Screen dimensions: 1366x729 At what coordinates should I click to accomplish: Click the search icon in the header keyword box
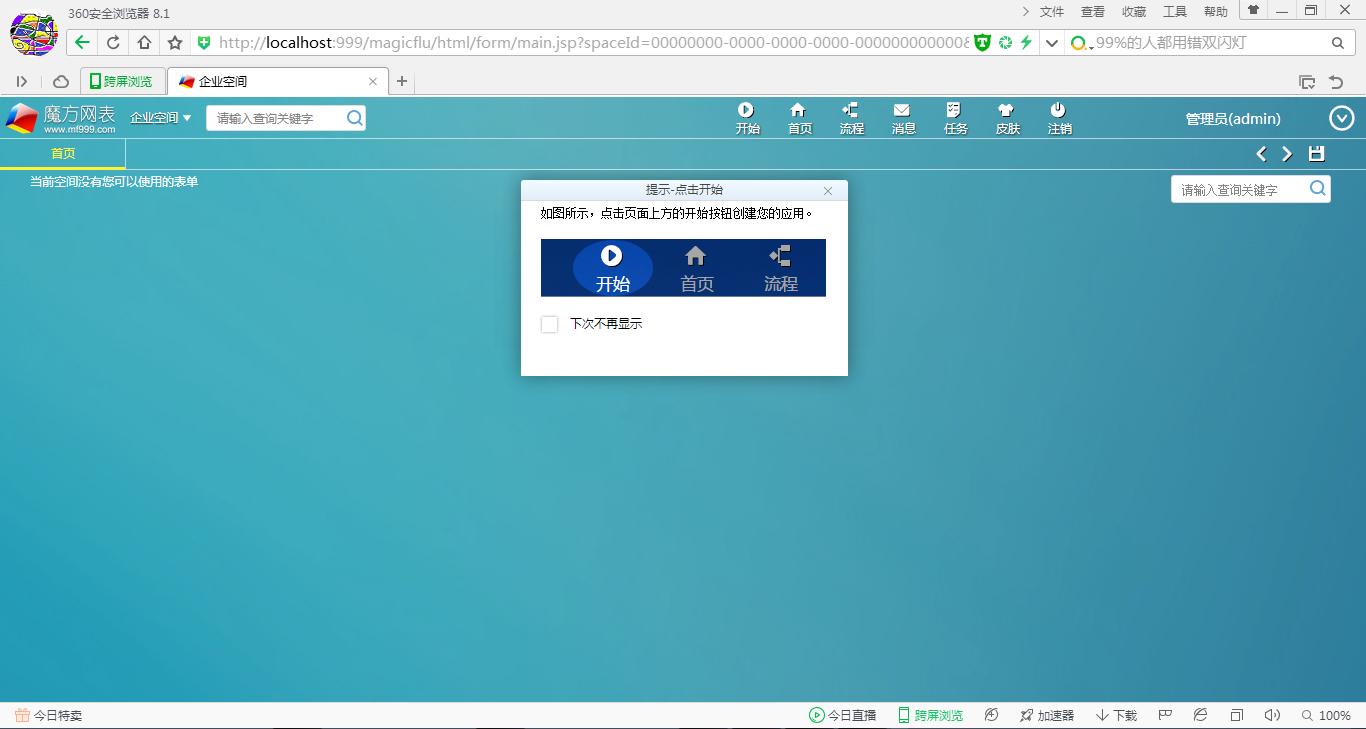pos(354,118)
